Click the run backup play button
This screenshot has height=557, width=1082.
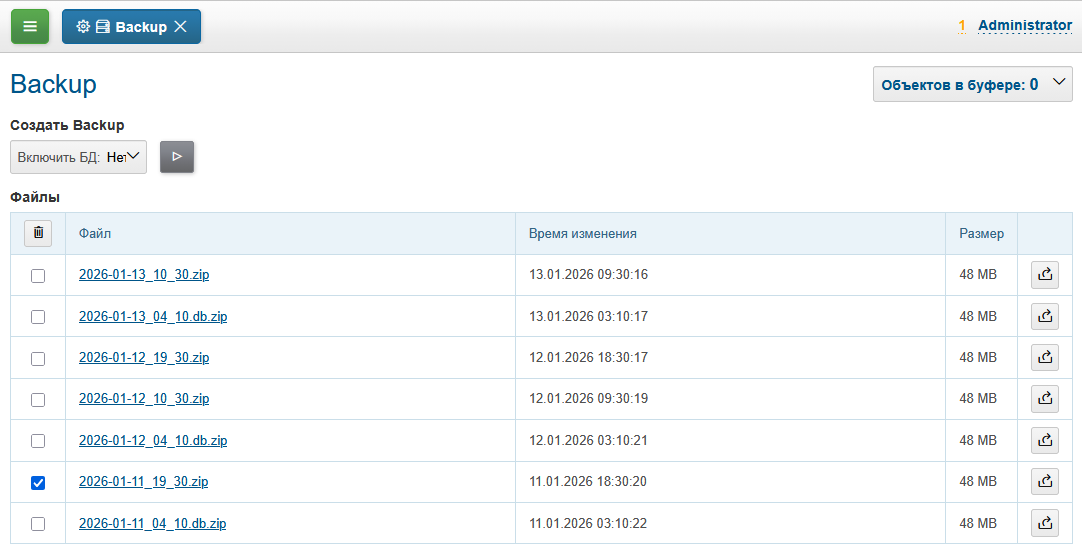coord(177,157)
